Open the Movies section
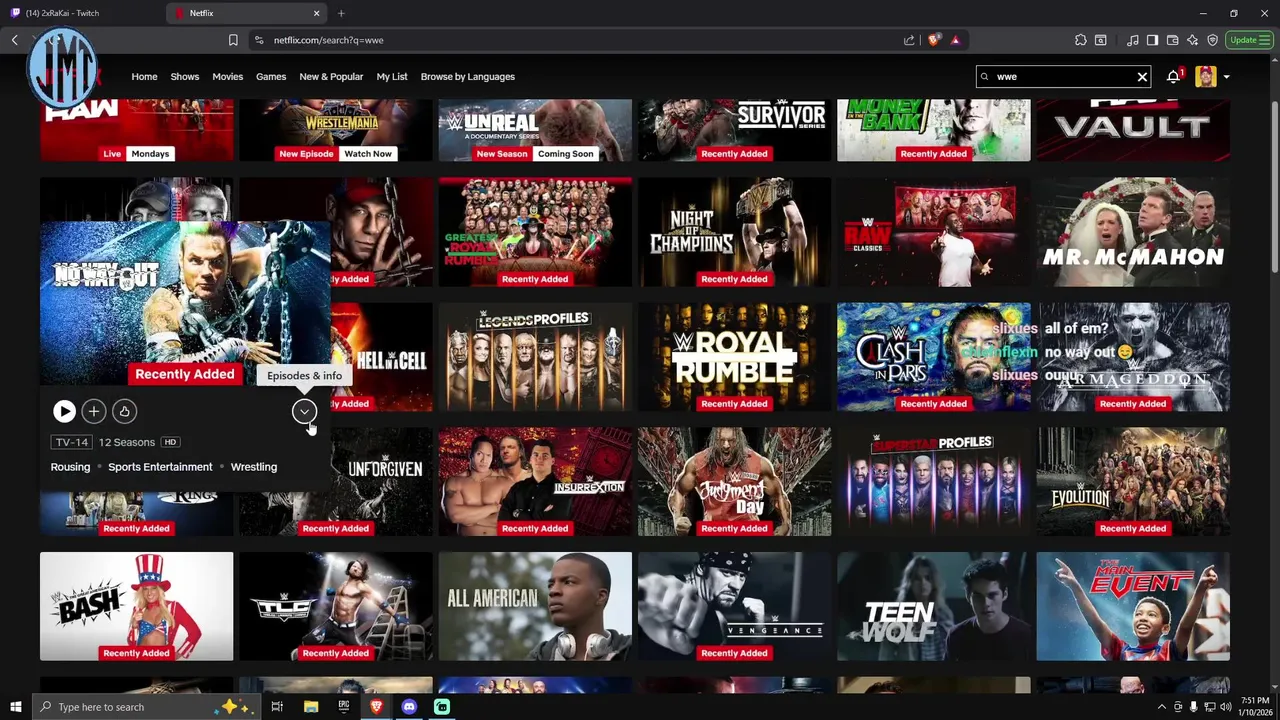The image size is (1280, 720). [x=227, y=76]
